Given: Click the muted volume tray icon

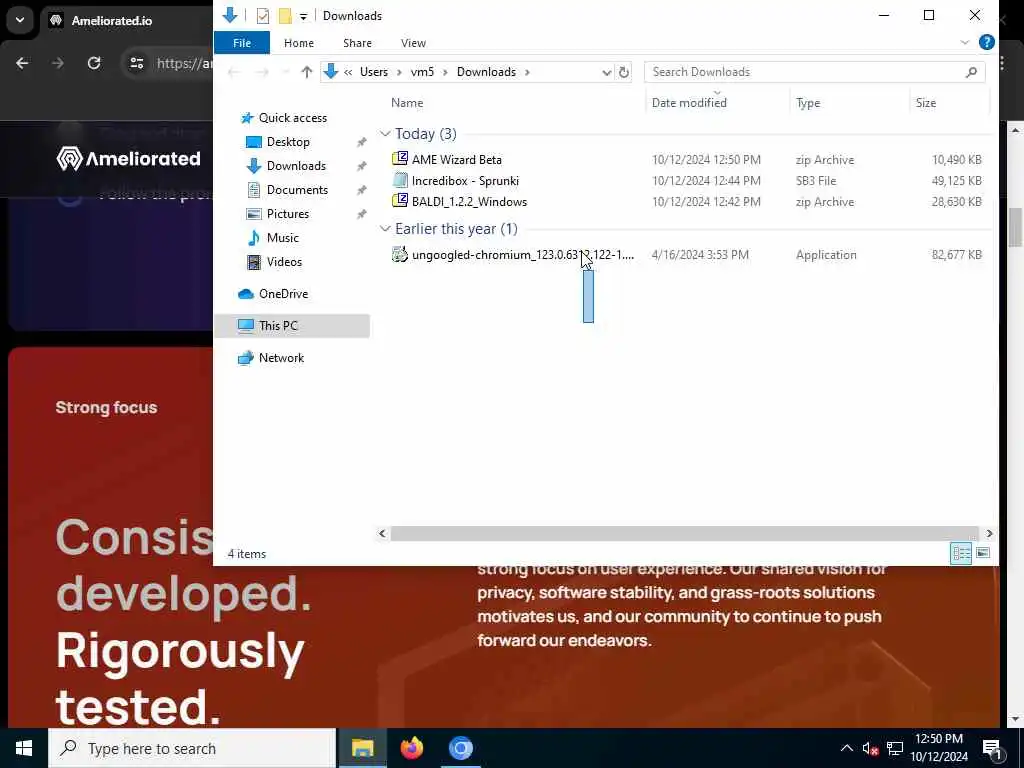Looking at the screenshot, I should point(871,748).
